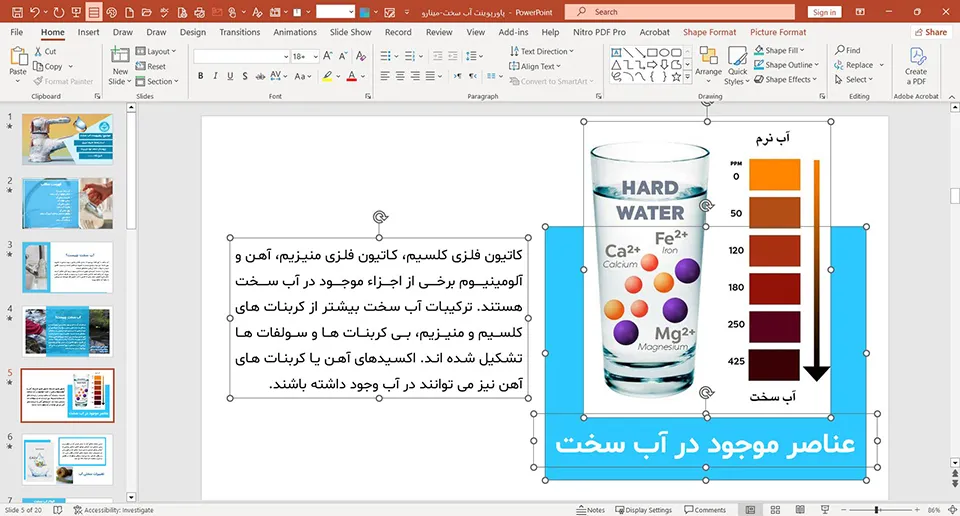Switch to the Transitions tab

tap(239, 32)
